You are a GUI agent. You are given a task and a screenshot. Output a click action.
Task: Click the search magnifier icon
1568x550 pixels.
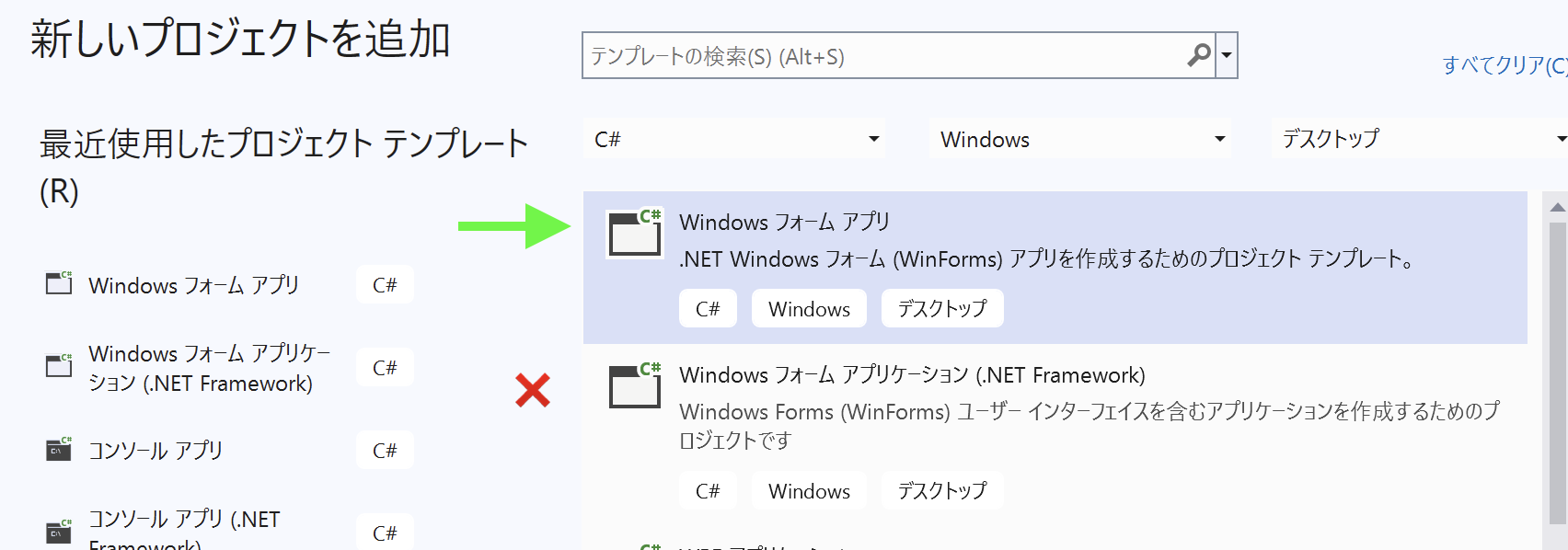click(1199, 55)
